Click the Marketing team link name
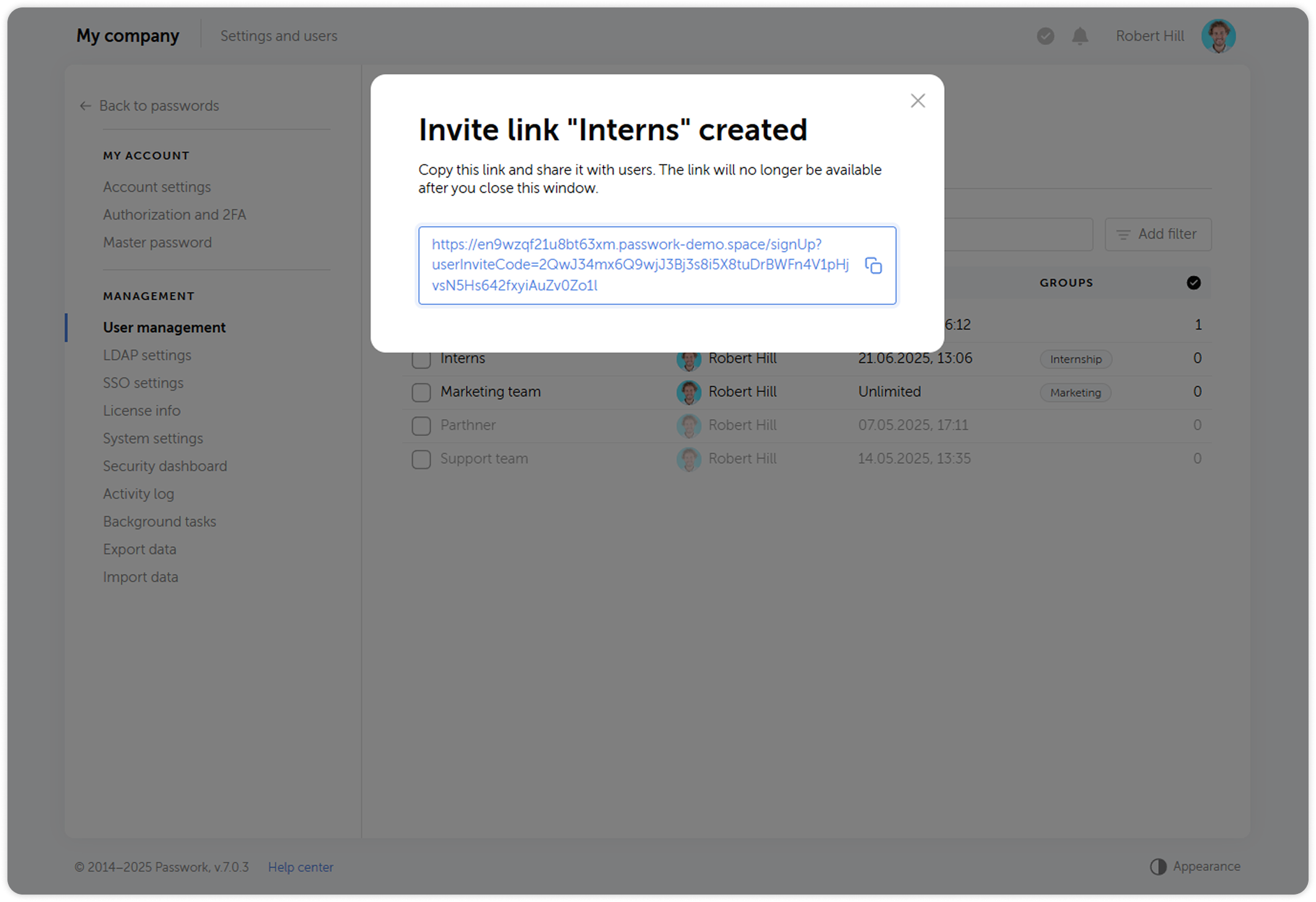The width and height of the screenshot is (1316, 902). [x=491, y=392]
